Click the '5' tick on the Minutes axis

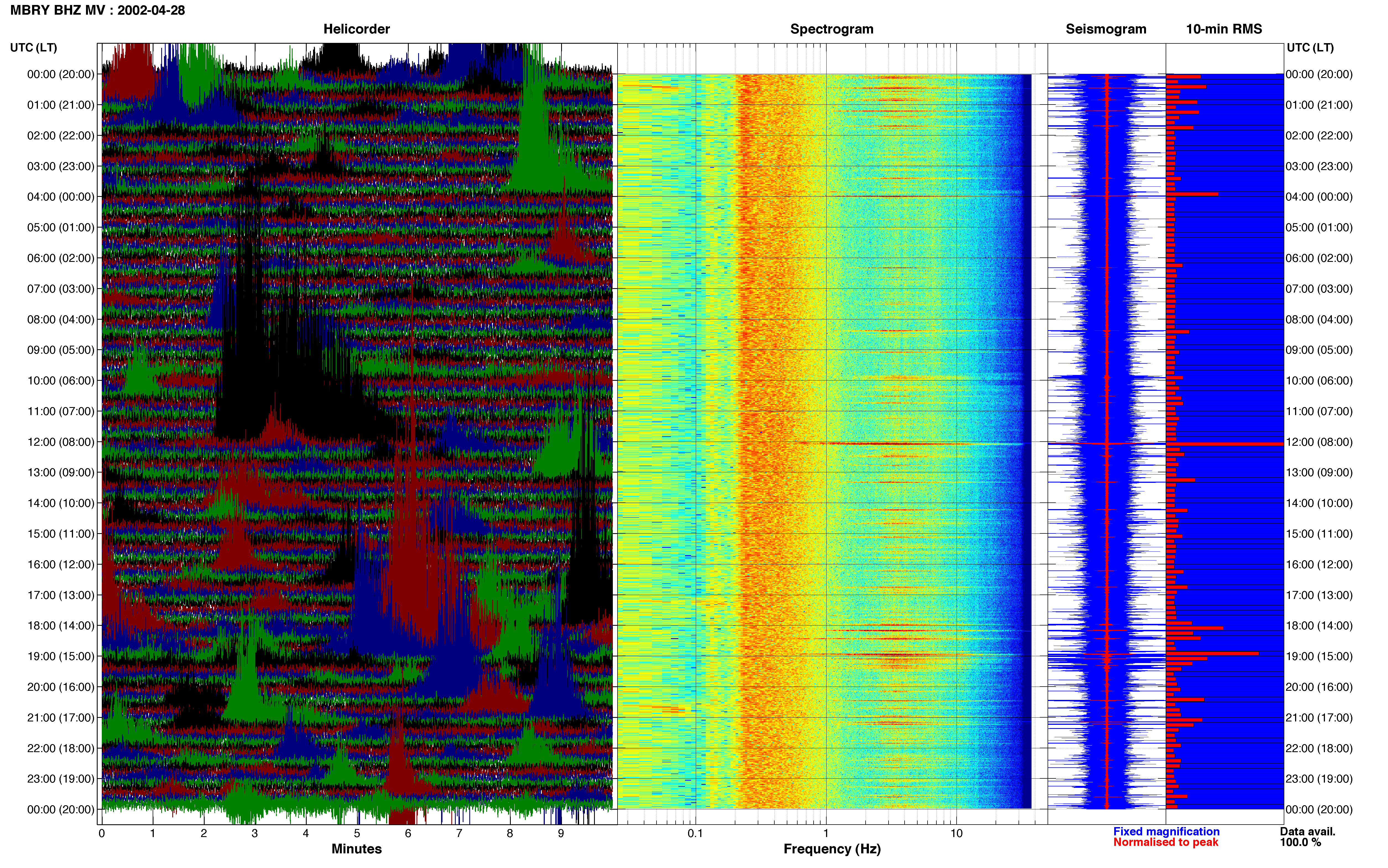coord(357,833)
